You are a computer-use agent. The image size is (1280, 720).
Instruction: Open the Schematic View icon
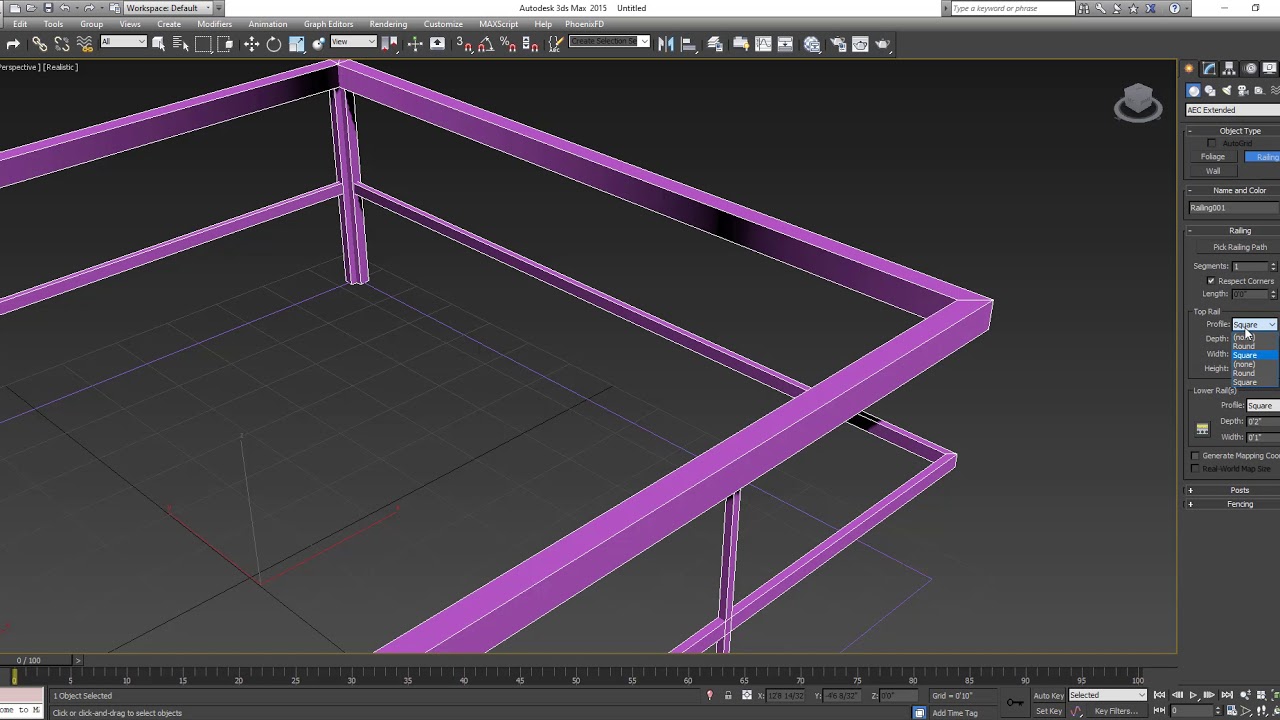pyautogui.click(x=786, y=44)
